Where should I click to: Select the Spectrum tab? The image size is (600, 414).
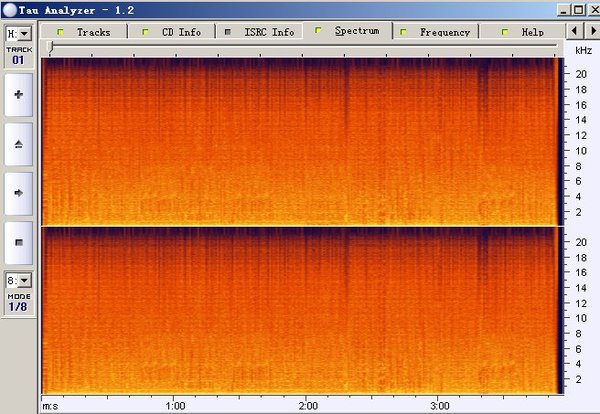348,31
